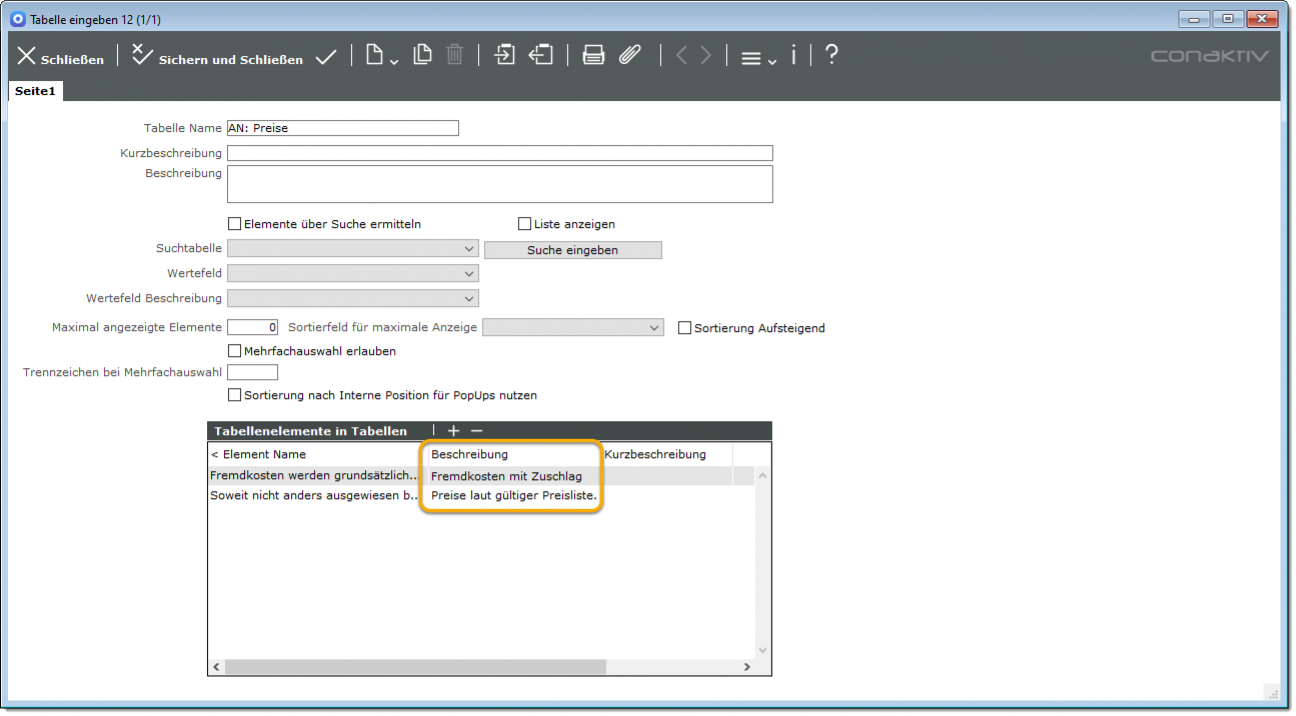The width and height of the screenshot is (1296, 716).
Task: Click the info 'i' icon
Action: [x=794, y=56]
